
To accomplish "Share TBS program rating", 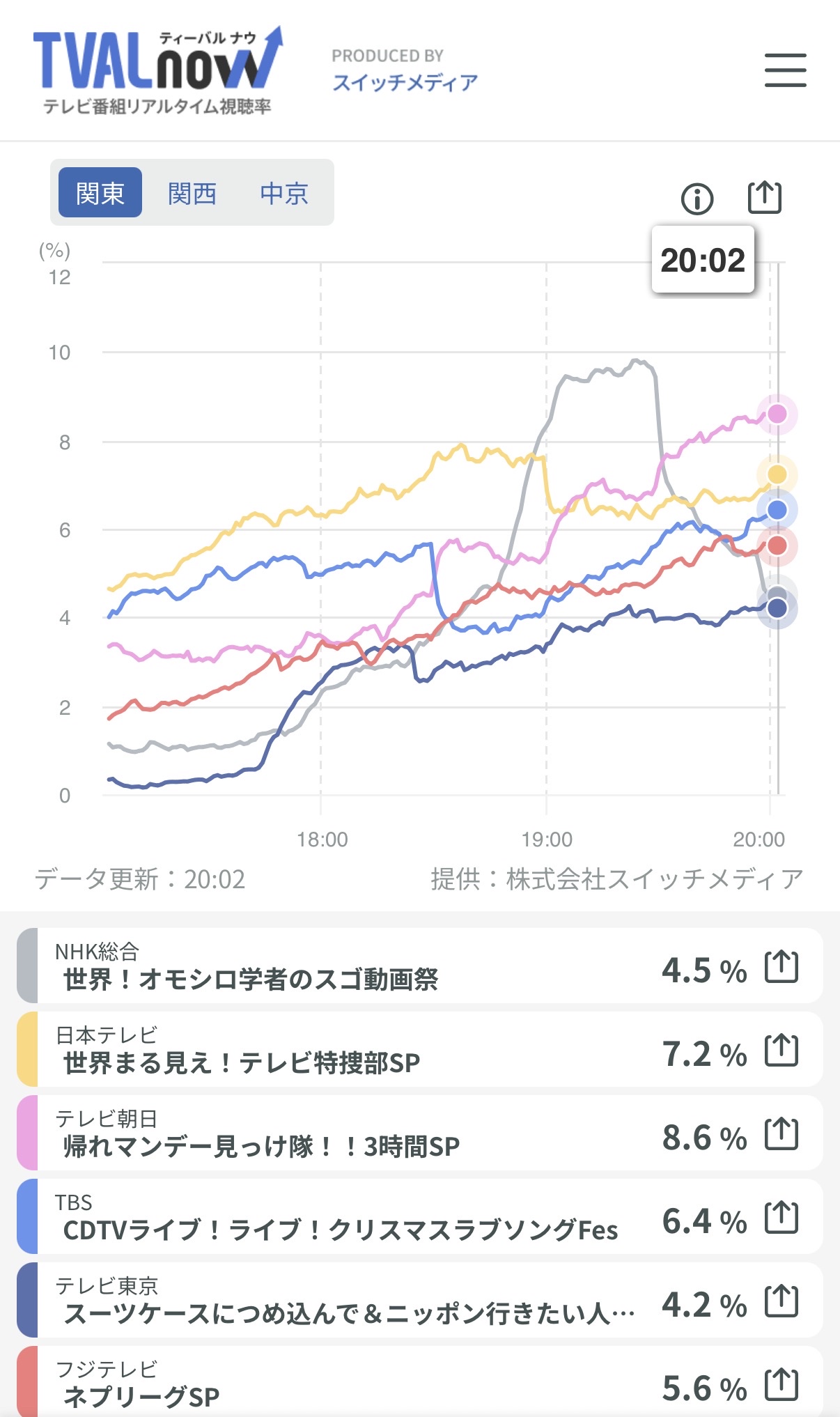I will pos(781,1218).
